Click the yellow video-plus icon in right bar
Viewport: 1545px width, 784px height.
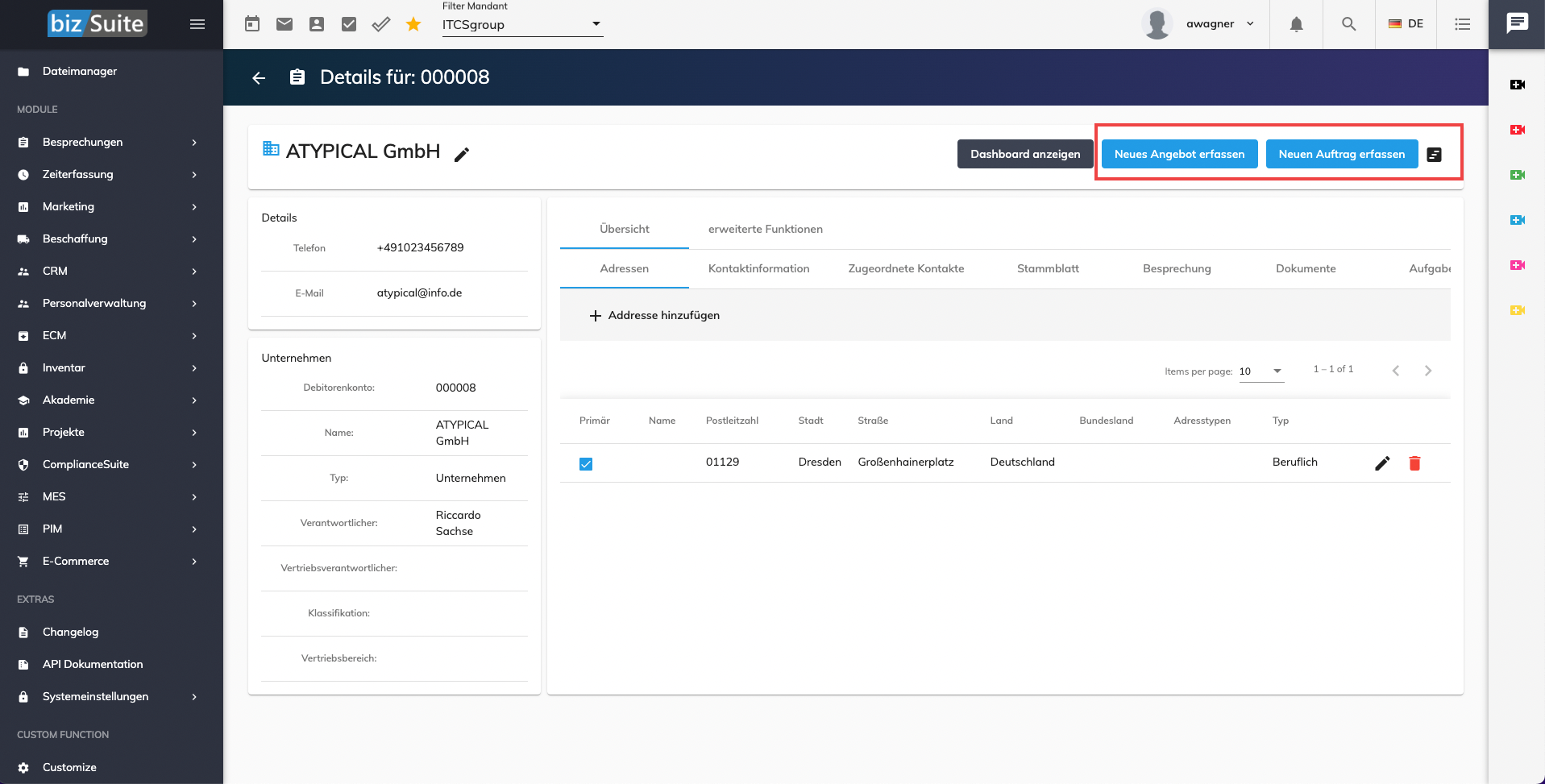click(x=1517, y=310)
